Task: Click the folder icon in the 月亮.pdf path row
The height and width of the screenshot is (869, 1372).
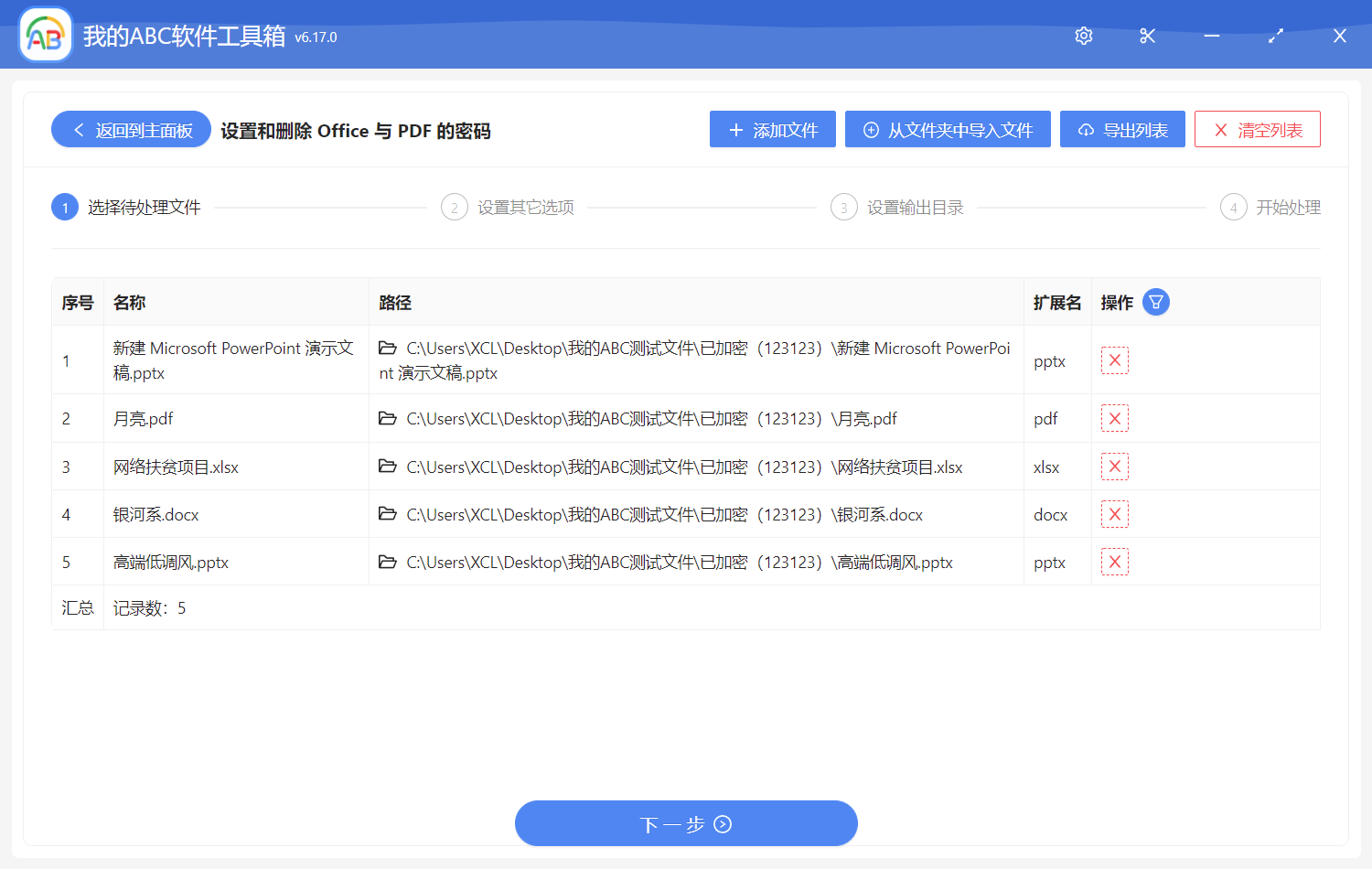Action: (388, 418)
